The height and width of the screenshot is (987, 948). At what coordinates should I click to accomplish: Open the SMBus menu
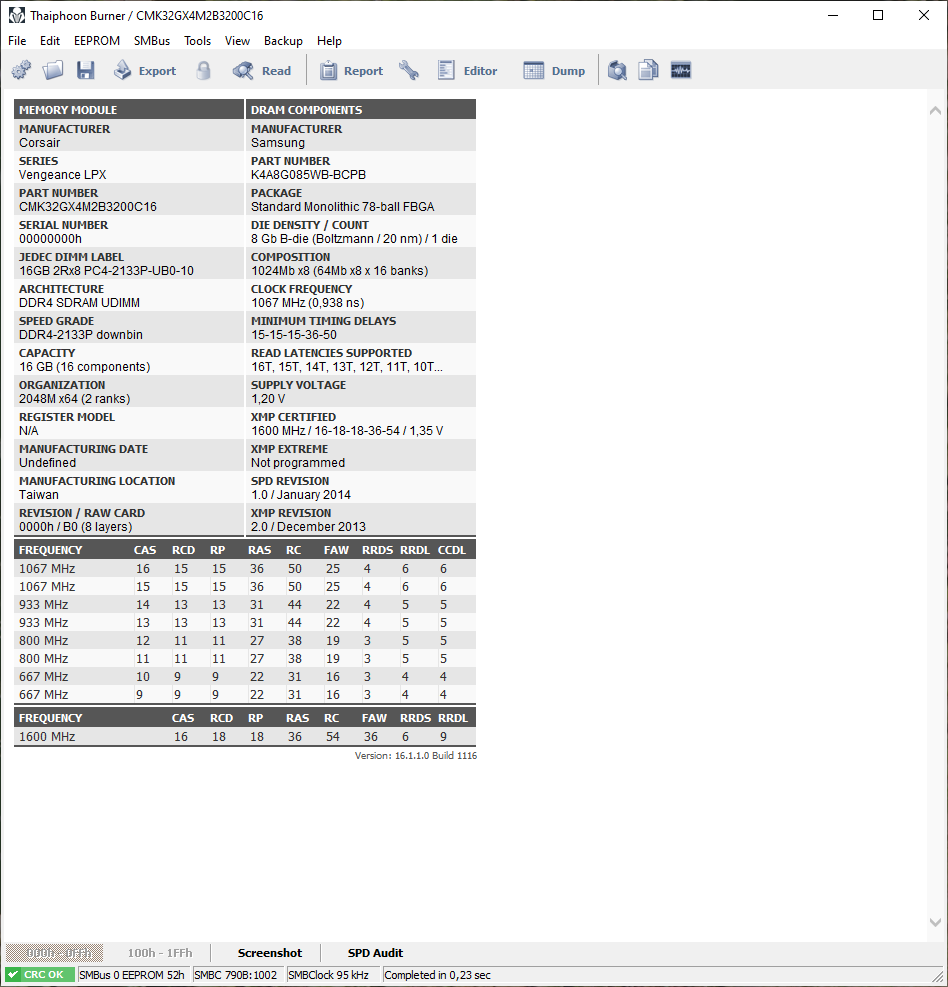(x=152, y=41)
